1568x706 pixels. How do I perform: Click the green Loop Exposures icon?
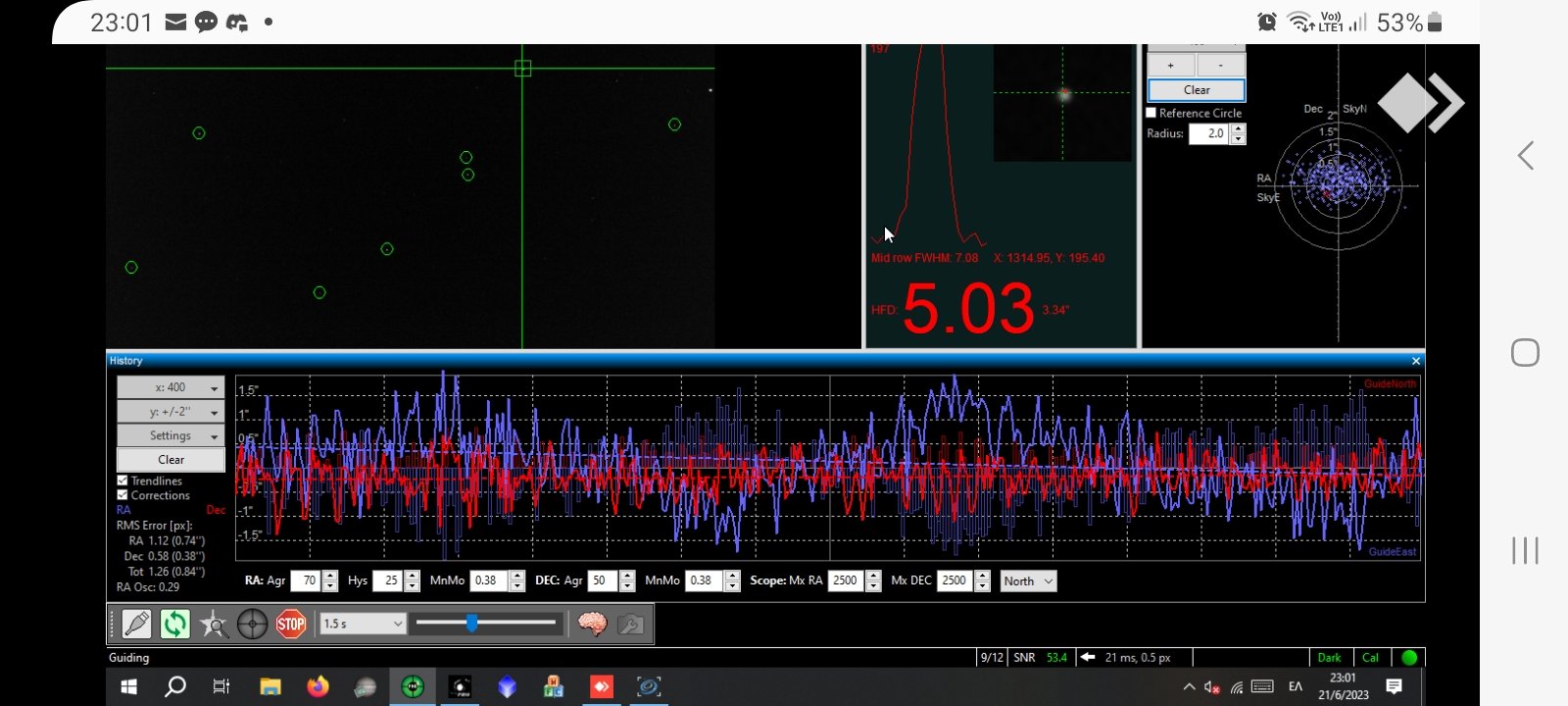point(174,624)
